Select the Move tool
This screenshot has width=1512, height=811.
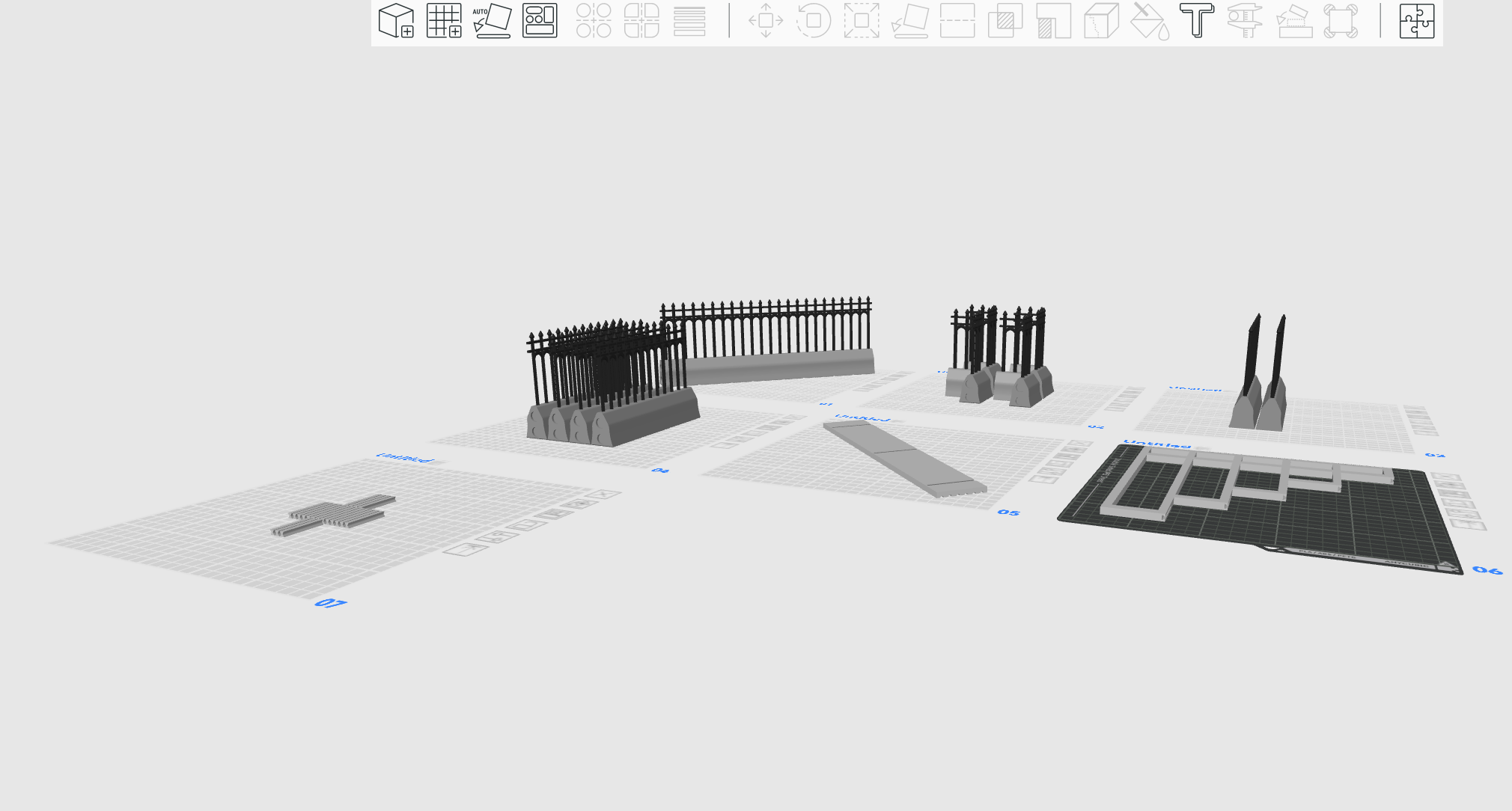click(766, 20)
